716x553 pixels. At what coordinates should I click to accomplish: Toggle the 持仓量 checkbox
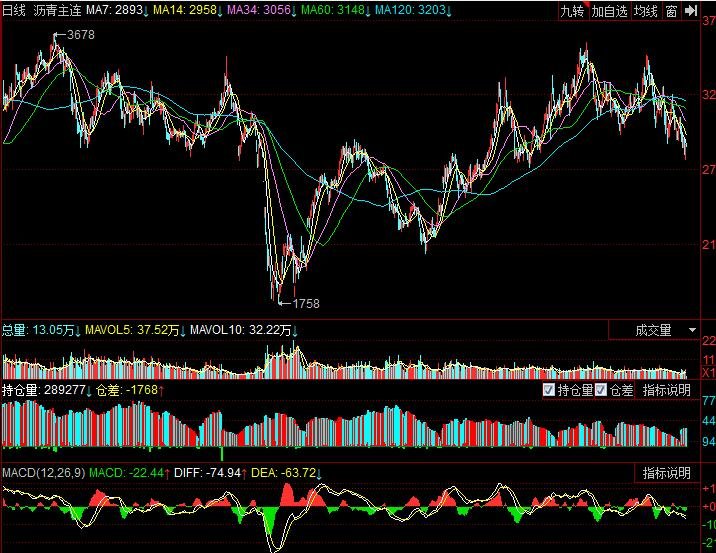pyautogui.click(x=548, y=390)
